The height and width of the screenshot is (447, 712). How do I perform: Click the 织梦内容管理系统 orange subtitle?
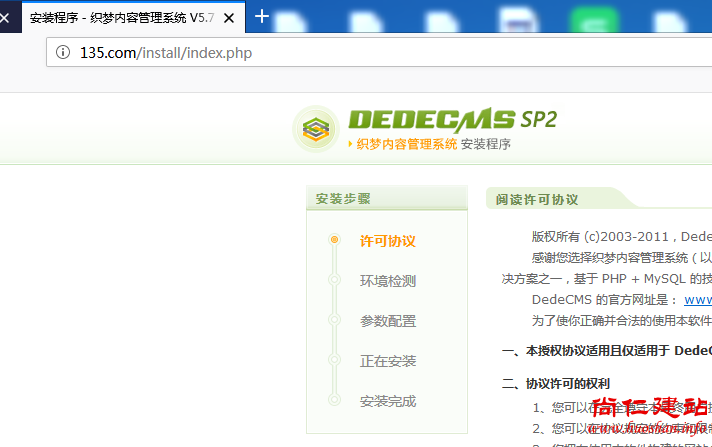click(x=407, y=144)
